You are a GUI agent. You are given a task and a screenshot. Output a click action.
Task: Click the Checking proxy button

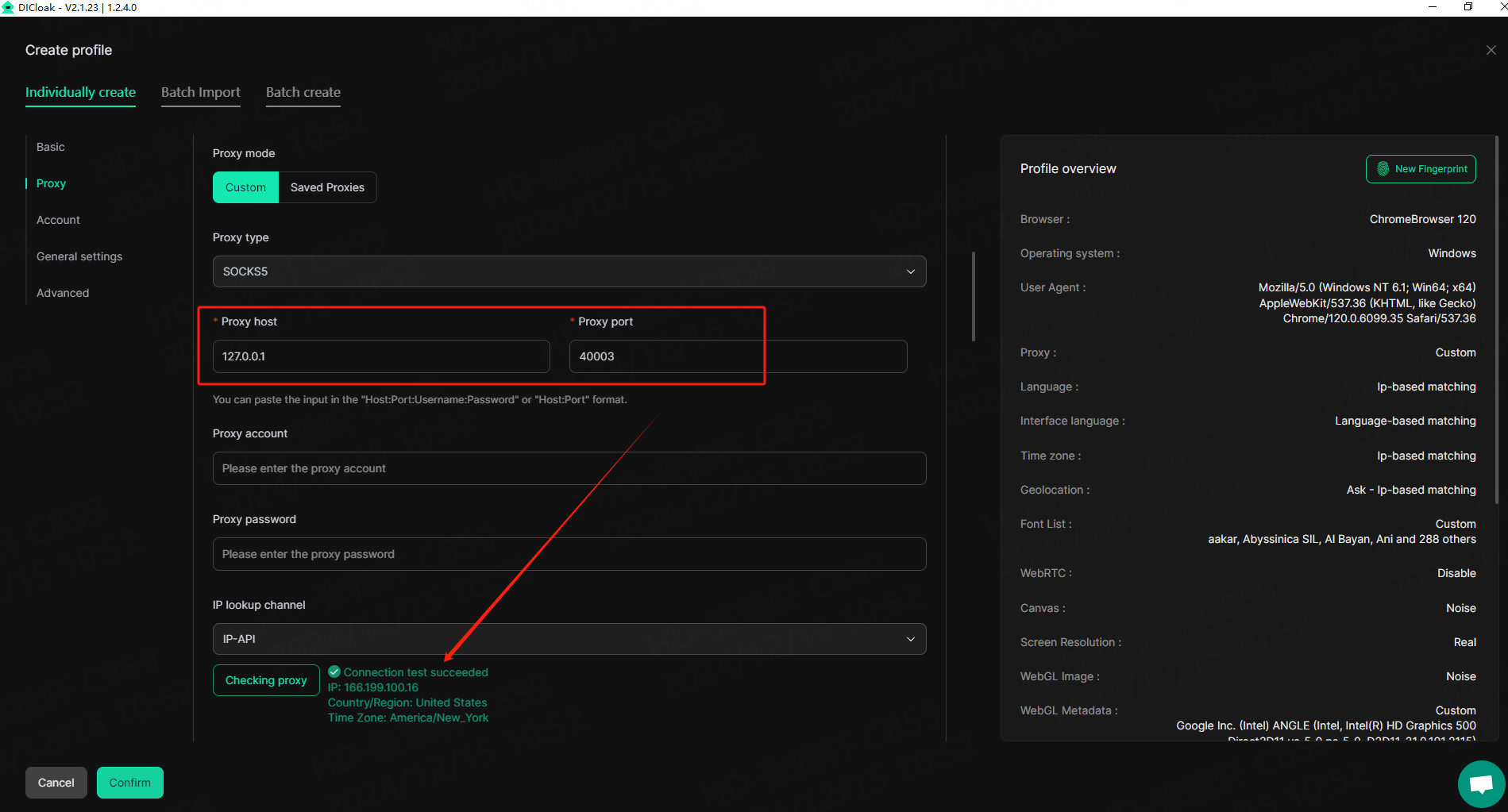pyautogui.click(x=266, y=680)
